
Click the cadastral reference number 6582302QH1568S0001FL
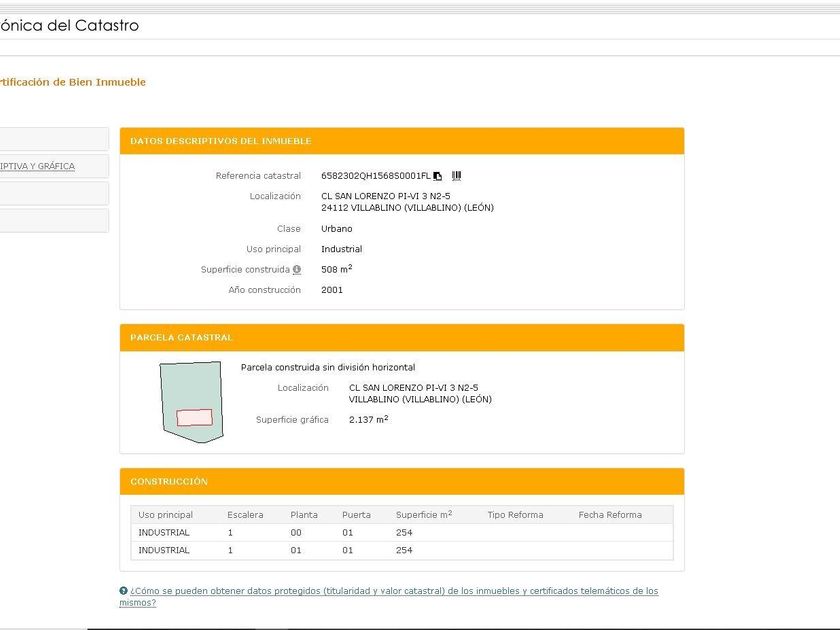375,176
